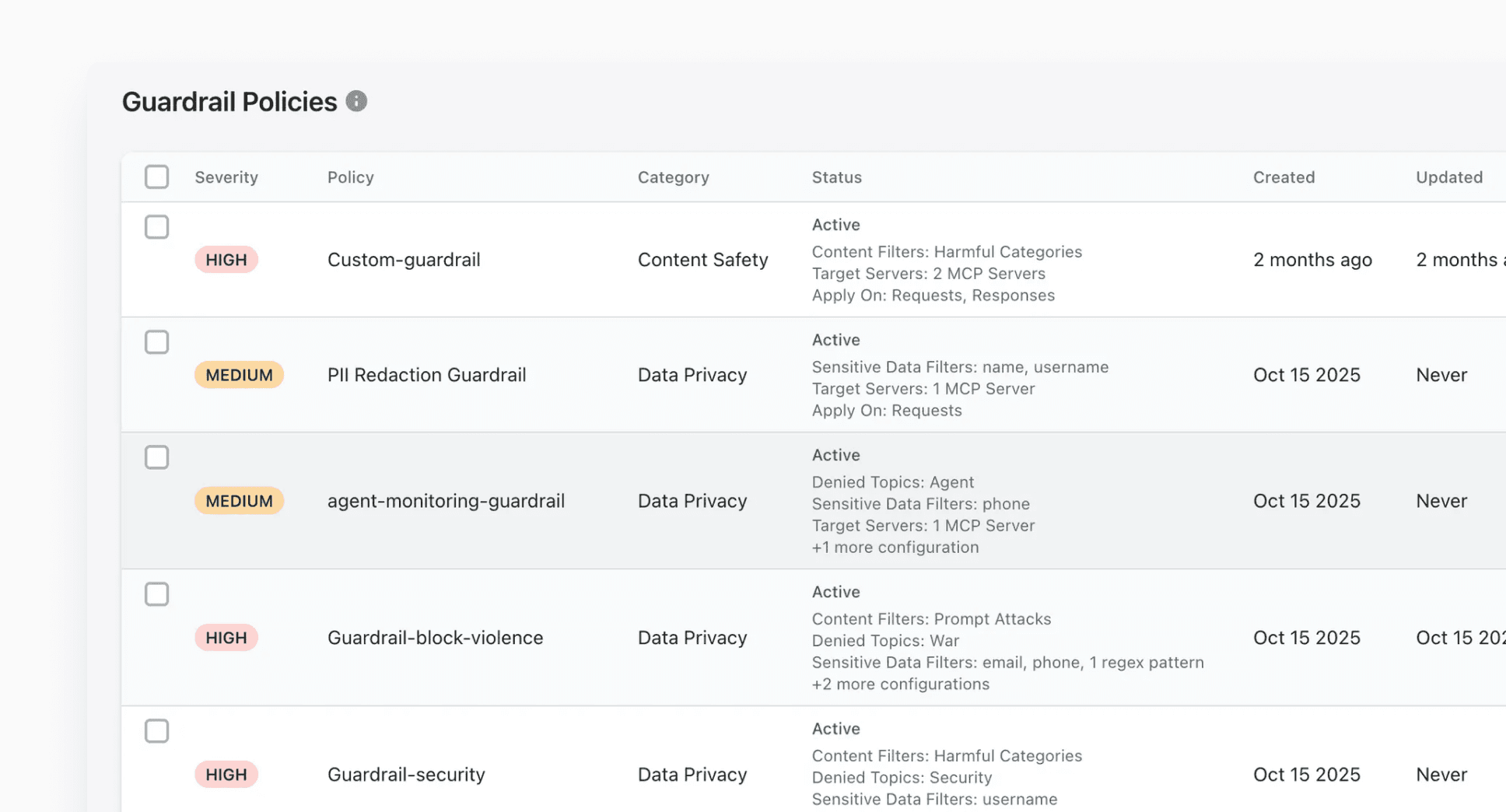Screen dimensions: 1506x812
Task: Check the Guardrail-block-violence row checkbox
Action: (156, 594)
